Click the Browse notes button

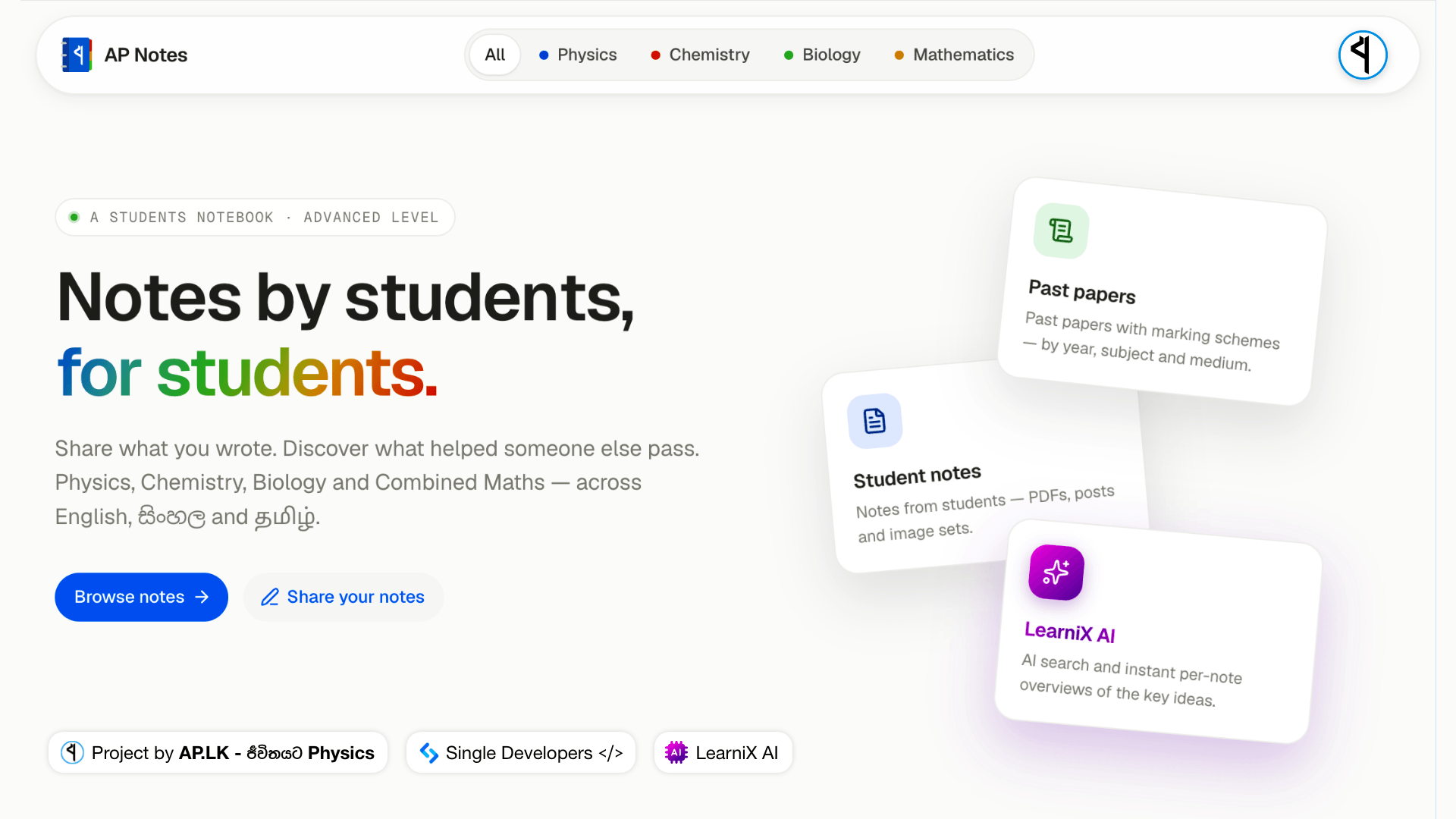click(x=141, y=597)
